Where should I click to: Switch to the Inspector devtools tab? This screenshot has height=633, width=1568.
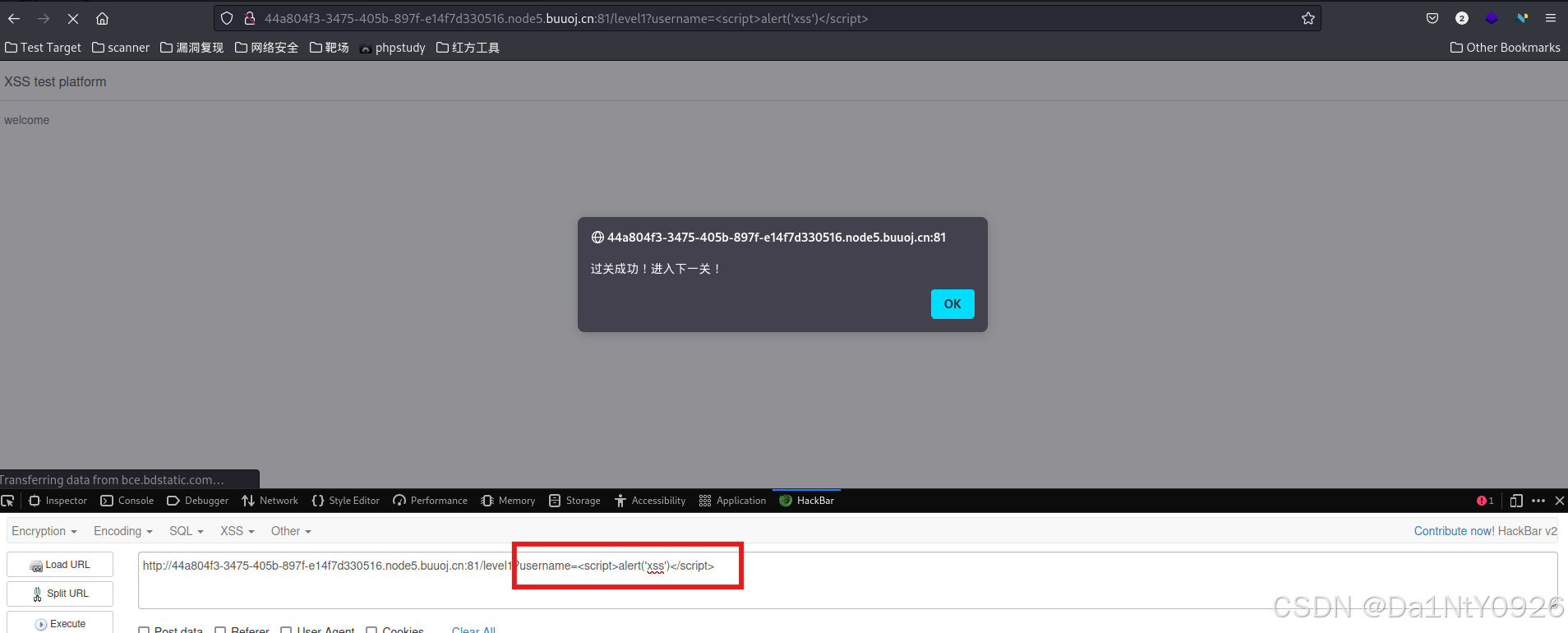coord(58,501)
